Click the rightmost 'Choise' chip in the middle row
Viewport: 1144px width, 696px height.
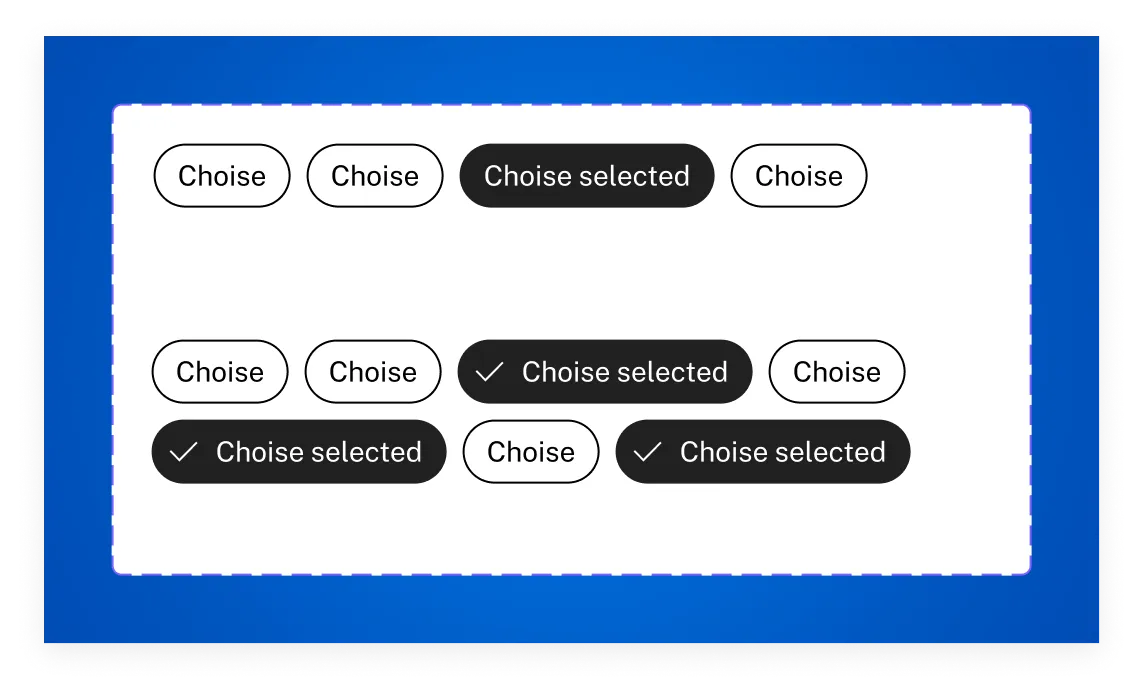tap(836, 372)
